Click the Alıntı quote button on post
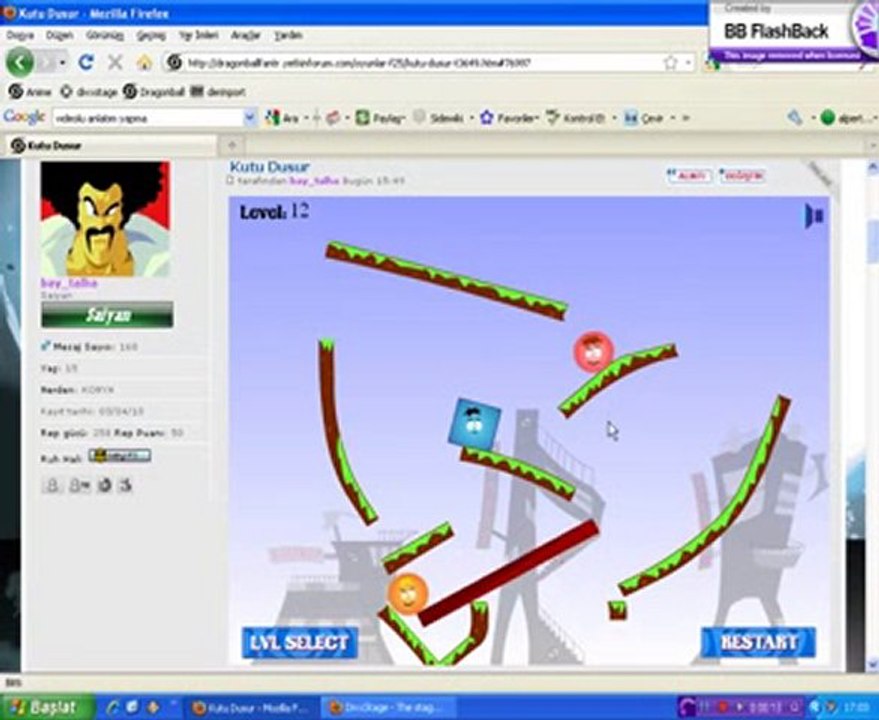The width and height of the screenshot is (879, 720). click(x=690, y=176)
